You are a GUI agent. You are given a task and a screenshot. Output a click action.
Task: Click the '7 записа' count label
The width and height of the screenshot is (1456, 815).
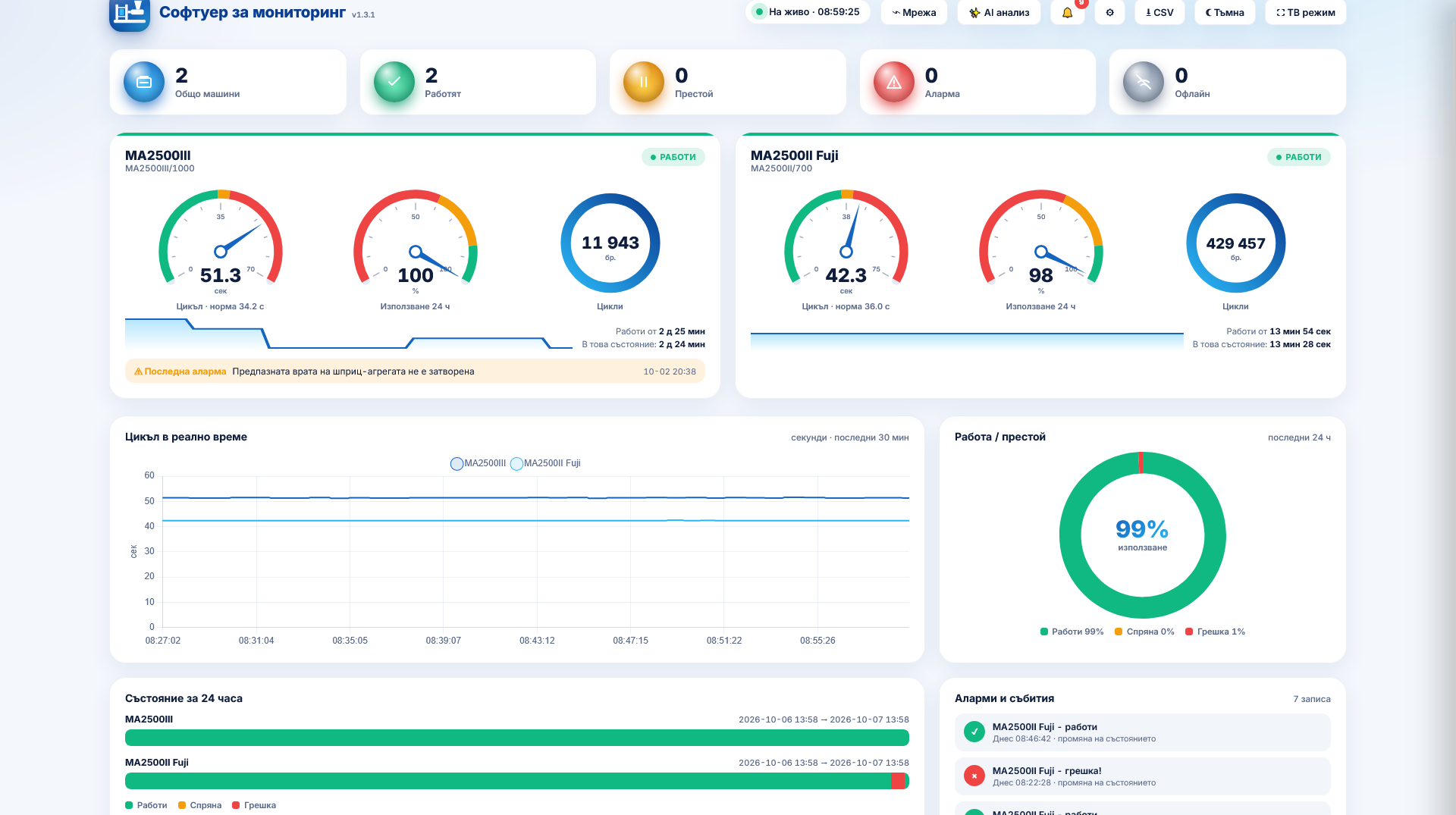click(x=1312, y=699)
